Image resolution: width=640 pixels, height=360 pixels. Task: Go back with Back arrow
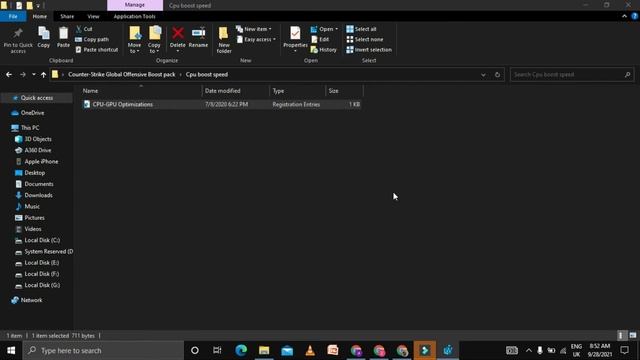[x=9, y=75]
